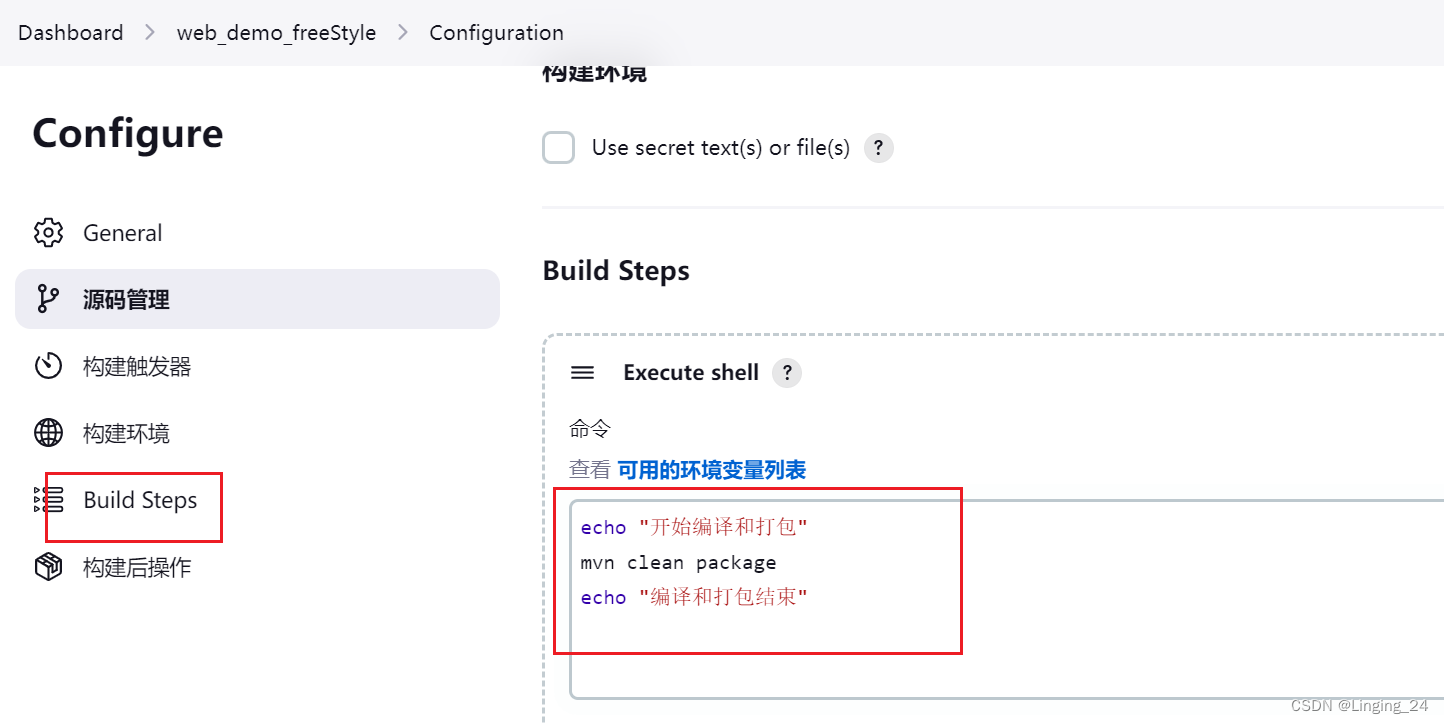Click the Execute shell title

click(x=691, y=373)
